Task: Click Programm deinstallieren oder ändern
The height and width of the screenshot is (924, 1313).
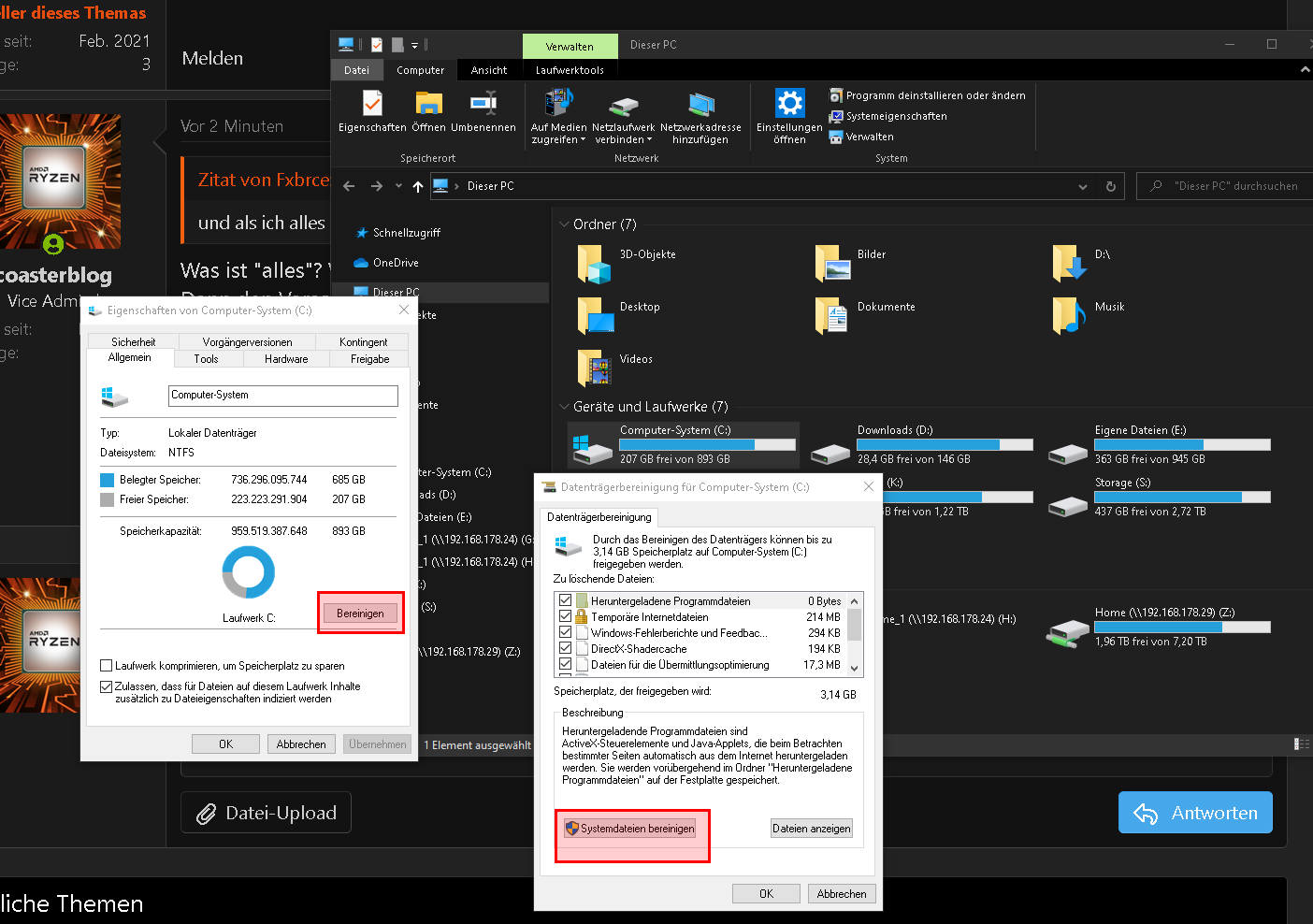Action: pyautogui.click(x=928, y=95)
